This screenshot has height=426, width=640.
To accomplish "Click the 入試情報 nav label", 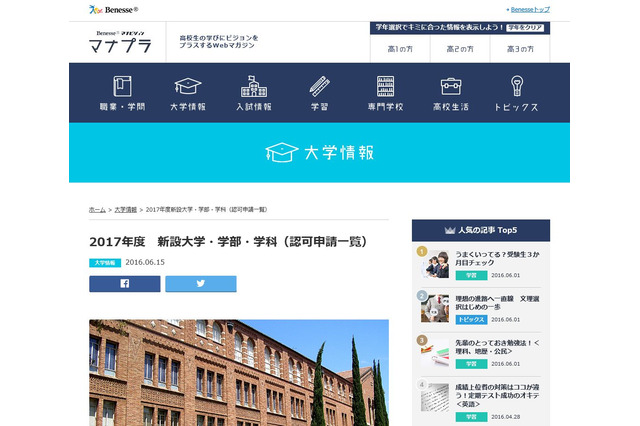I will pos(254,107).
